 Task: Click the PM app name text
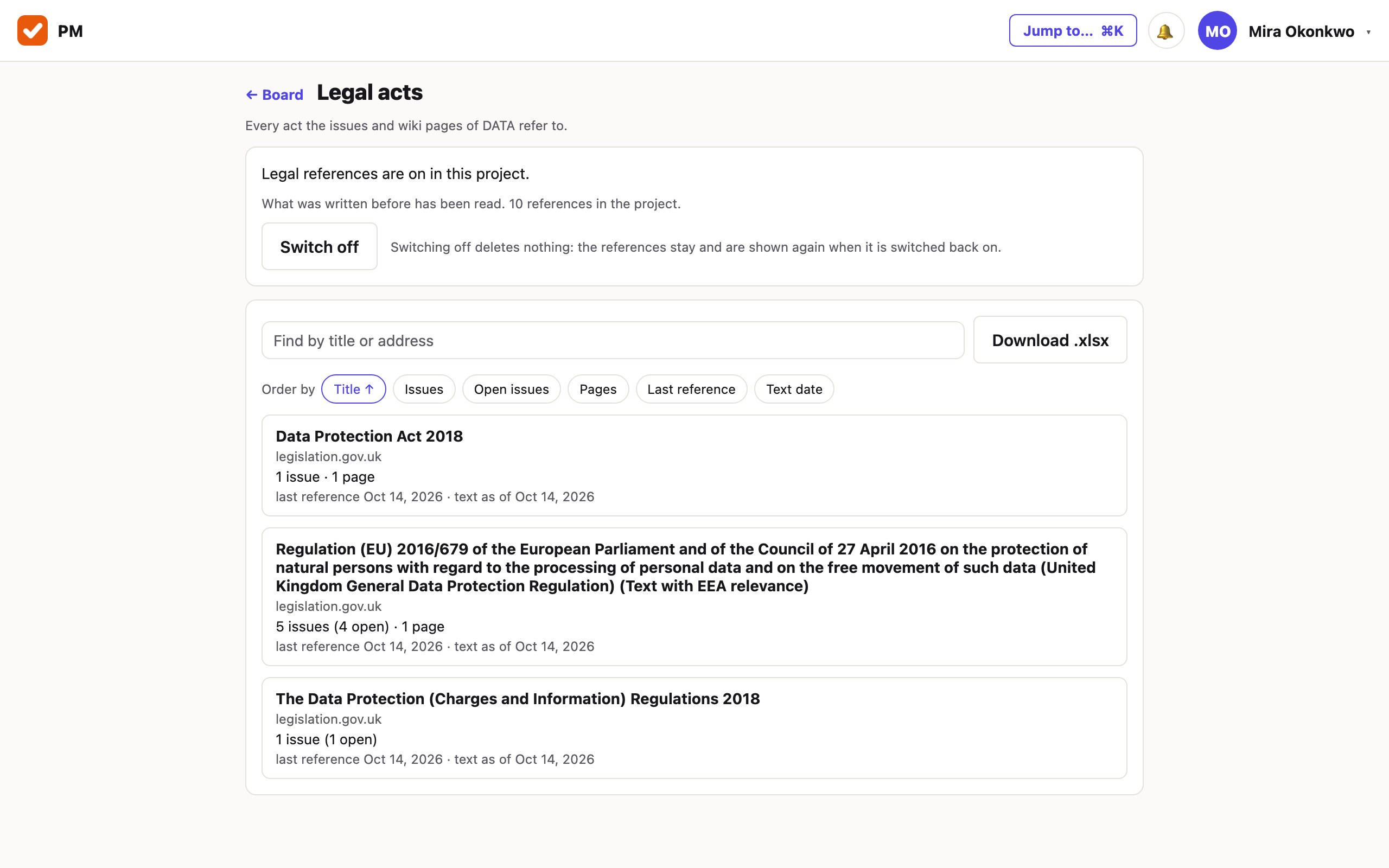(x=70, y=31)
